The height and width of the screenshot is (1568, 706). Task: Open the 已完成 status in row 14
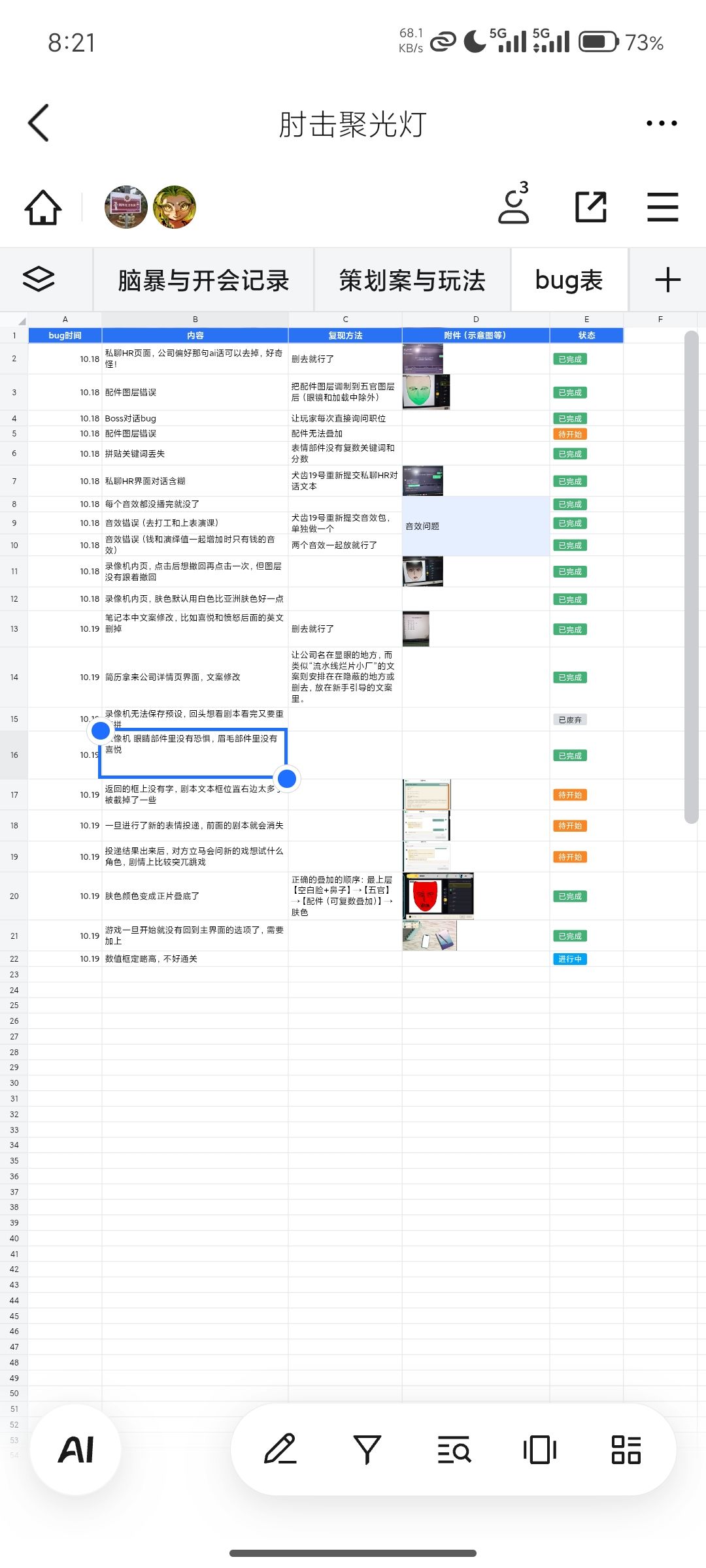click(x=570, y=677)
